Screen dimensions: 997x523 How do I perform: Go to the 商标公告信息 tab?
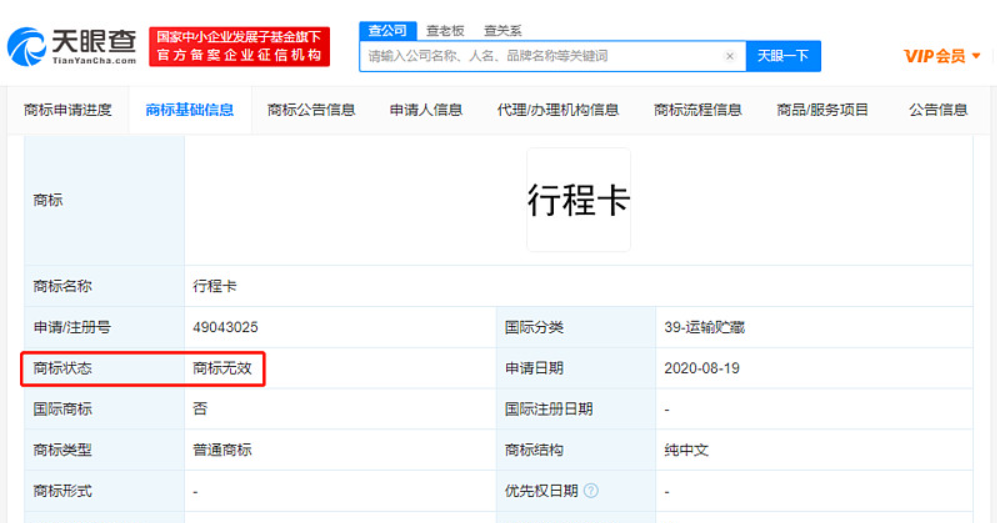(311, 110)
